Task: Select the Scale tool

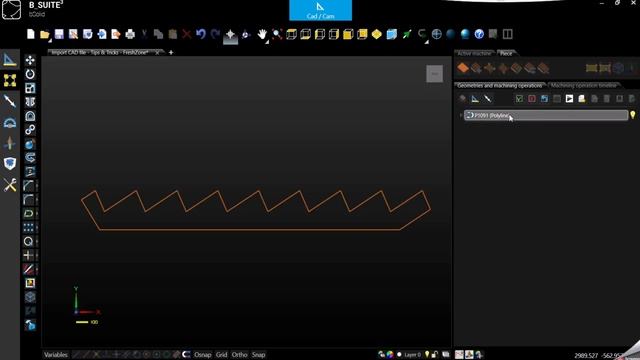Action: tap(30, 88)
